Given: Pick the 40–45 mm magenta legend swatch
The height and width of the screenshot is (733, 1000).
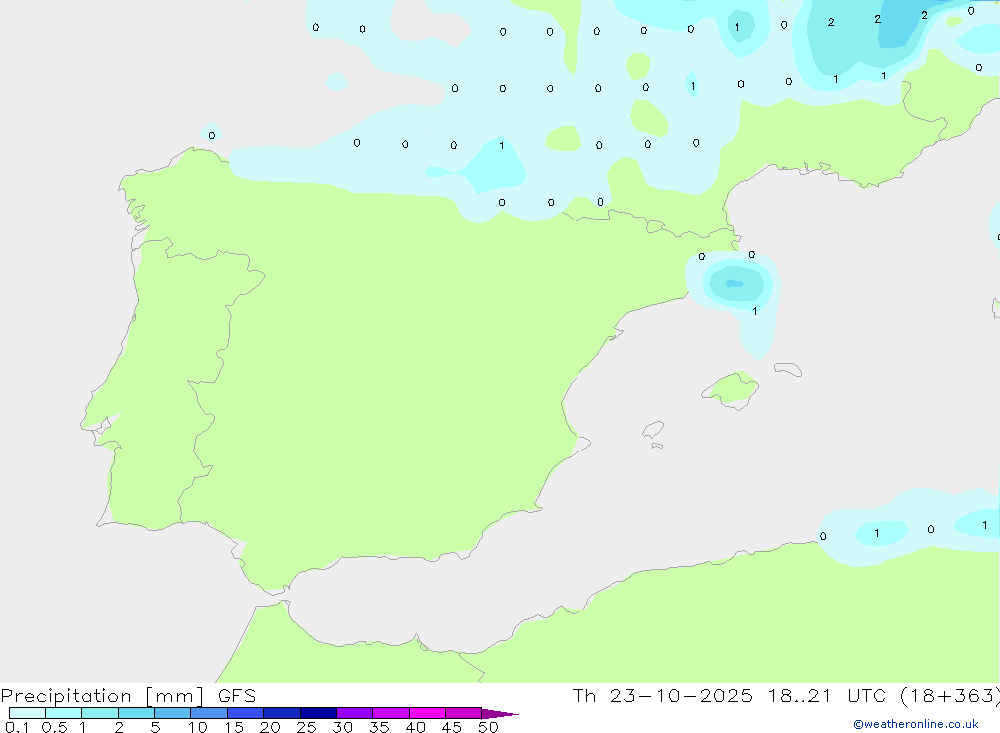Looking at the screenshot, I should point(427,713).
